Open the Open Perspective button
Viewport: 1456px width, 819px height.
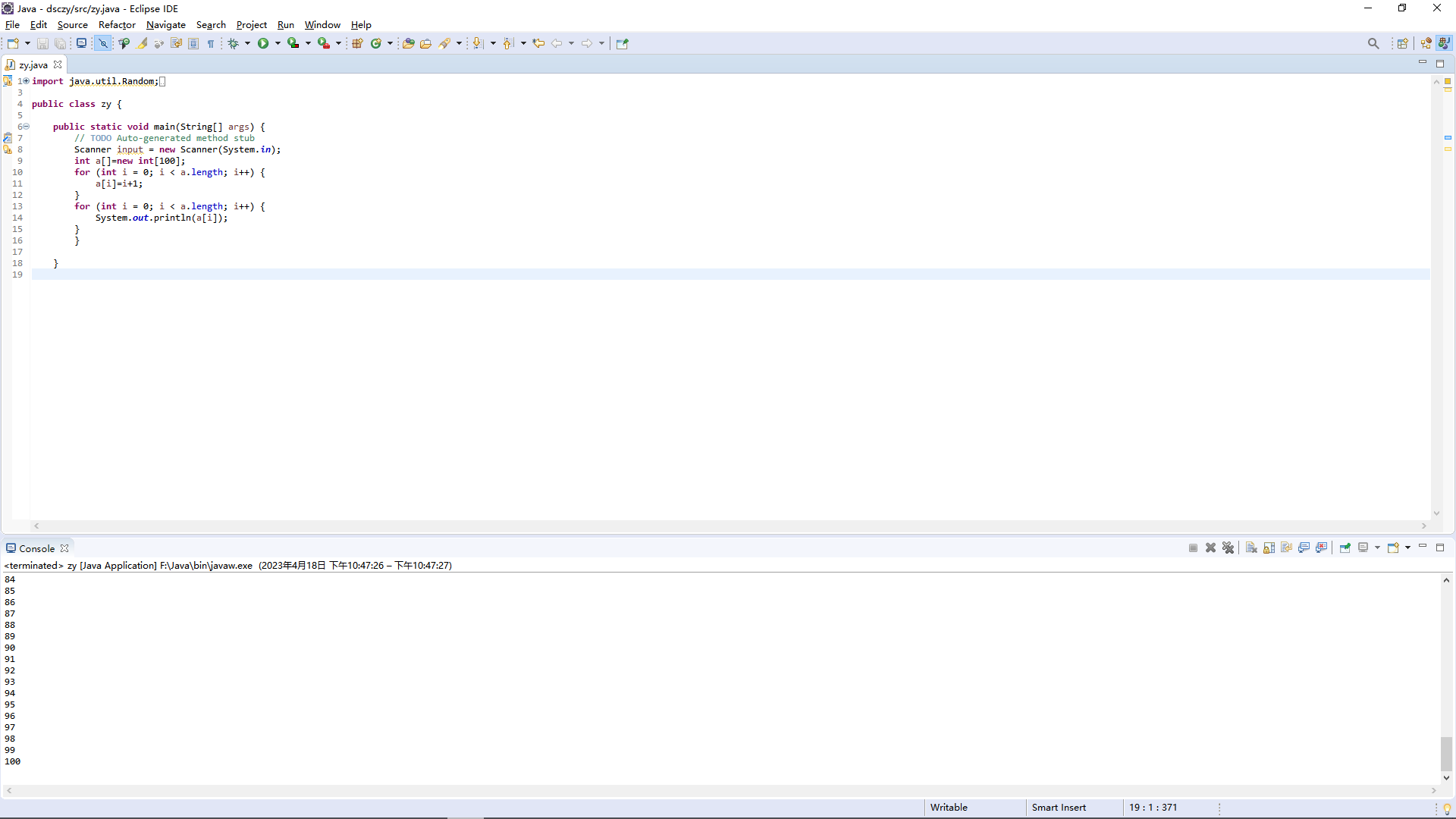pos(1402,43)
